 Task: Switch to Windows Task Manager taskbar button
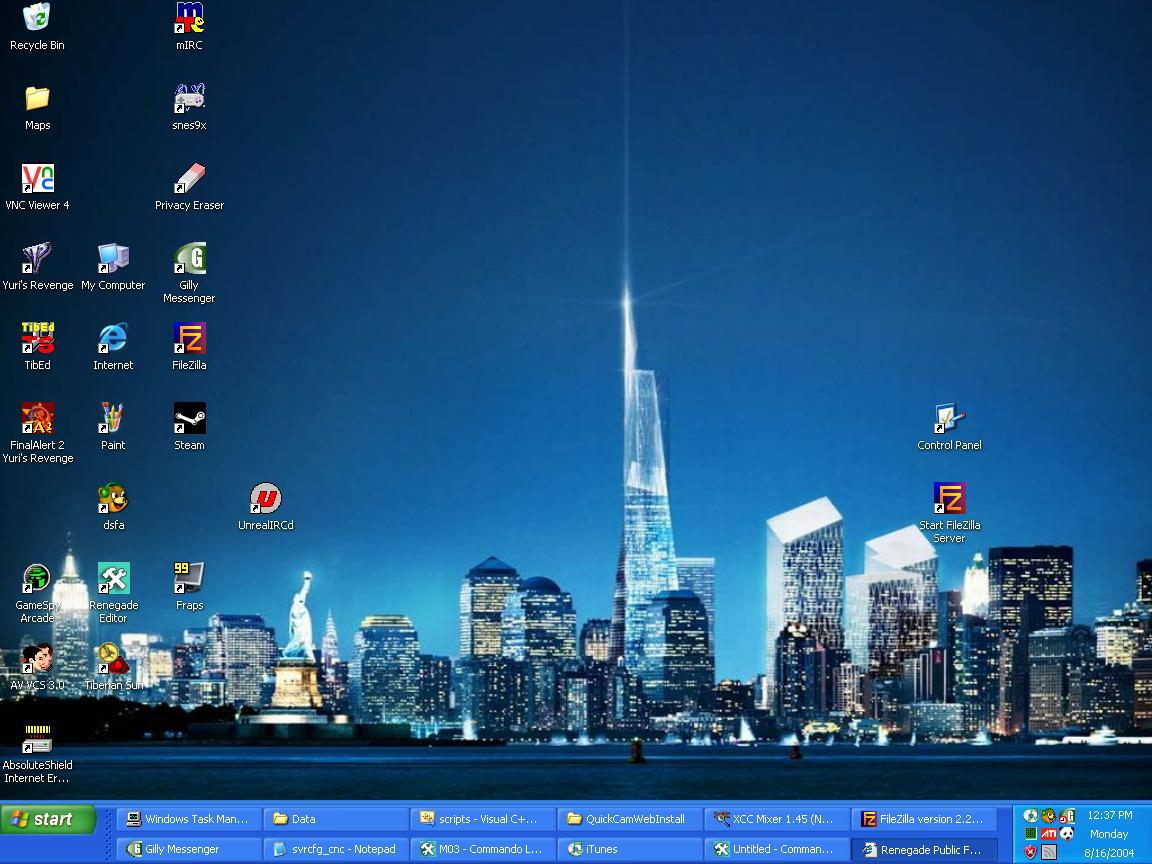(x=189, y=819)
